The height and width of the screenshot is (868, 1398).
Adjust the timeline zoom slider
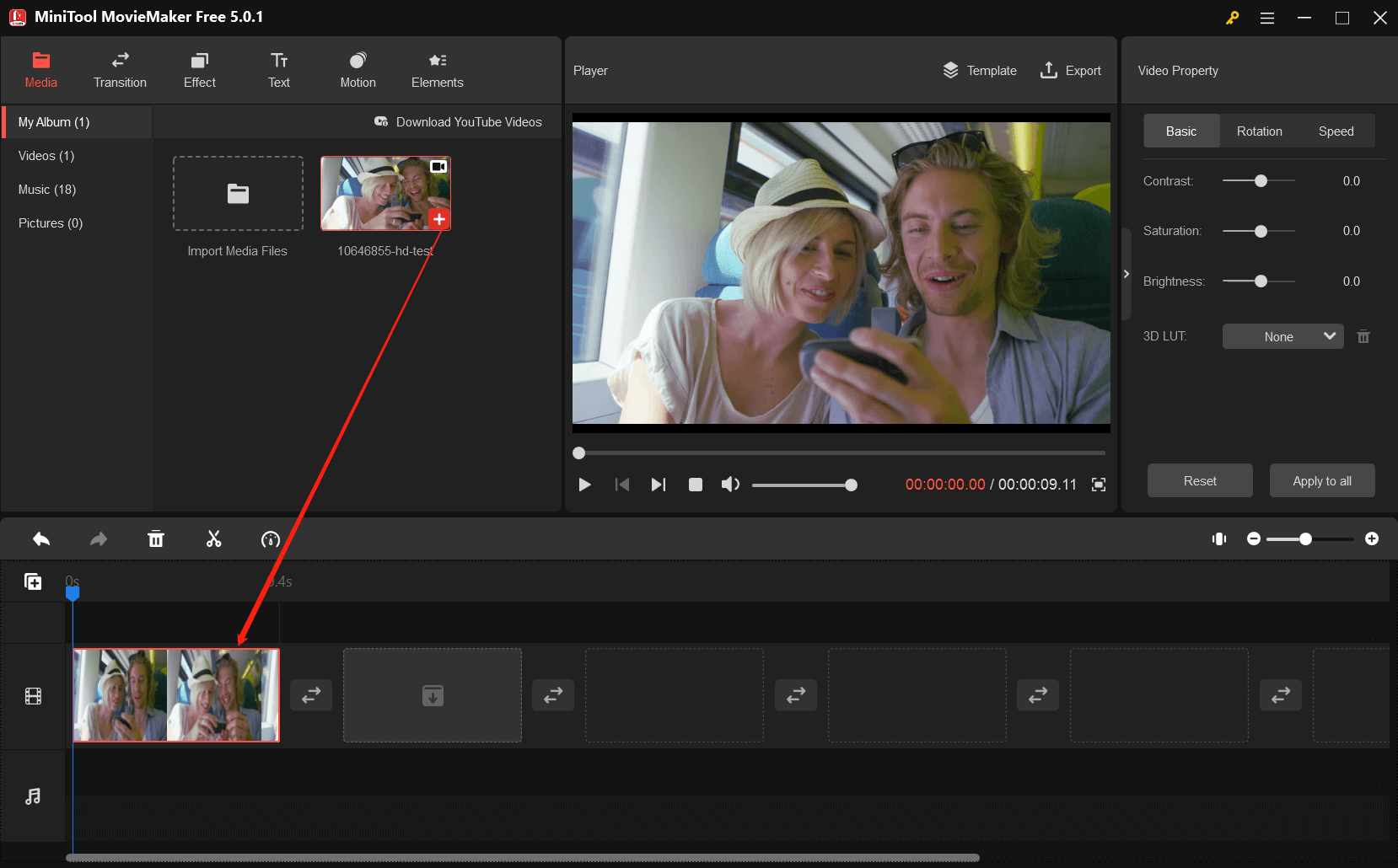coord(1309,538)
